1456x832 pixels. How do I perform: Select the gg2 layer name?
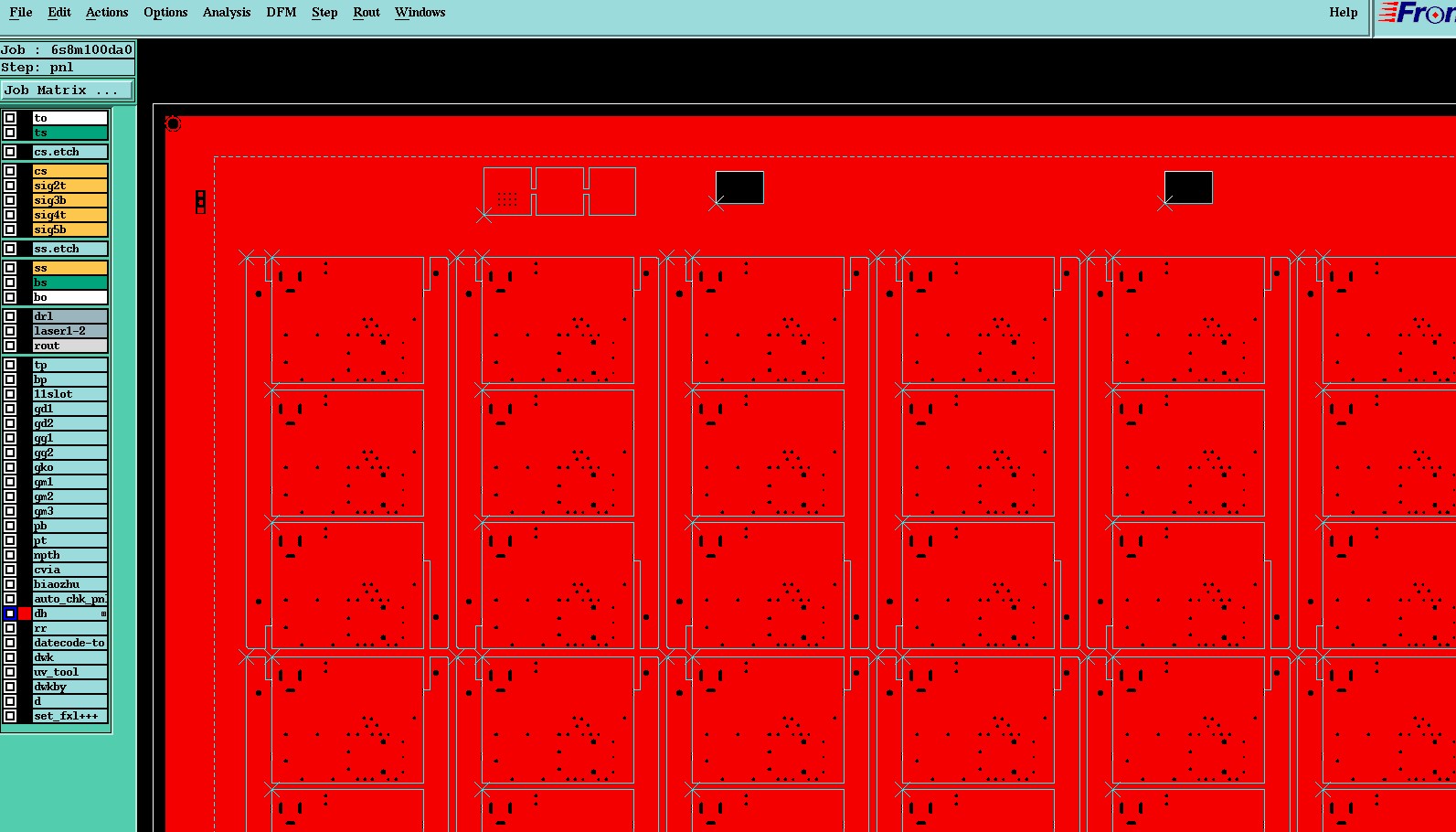(x=70, y=453)
